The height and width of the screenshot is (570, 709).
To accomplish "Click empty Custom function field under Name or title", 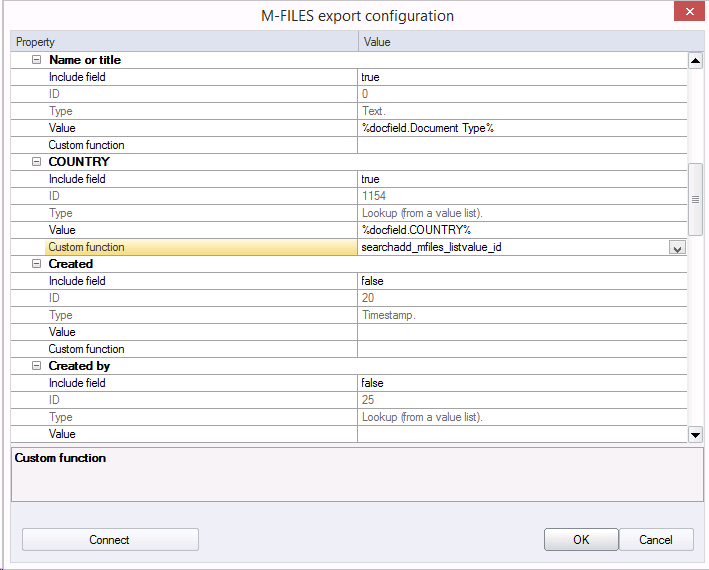I will (520, 145).
